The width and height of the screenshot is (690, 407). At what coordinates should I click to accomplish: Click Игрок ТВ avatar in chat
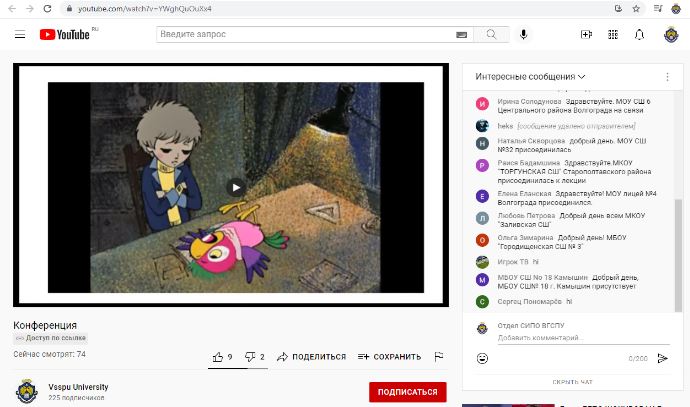[482, 262]
